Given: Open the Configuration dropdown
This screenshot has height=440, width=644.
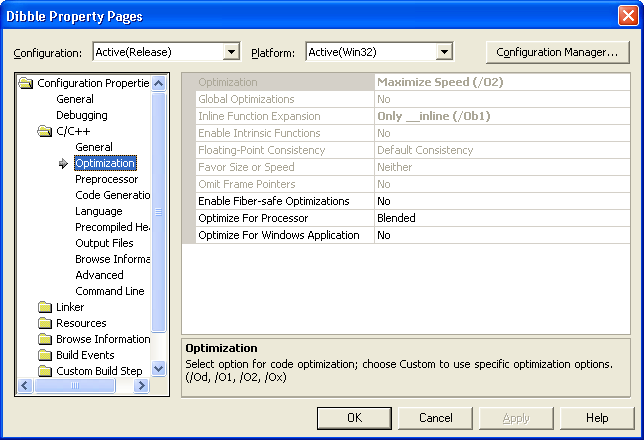Looking at the screenshot, I should tap(232, 52).
